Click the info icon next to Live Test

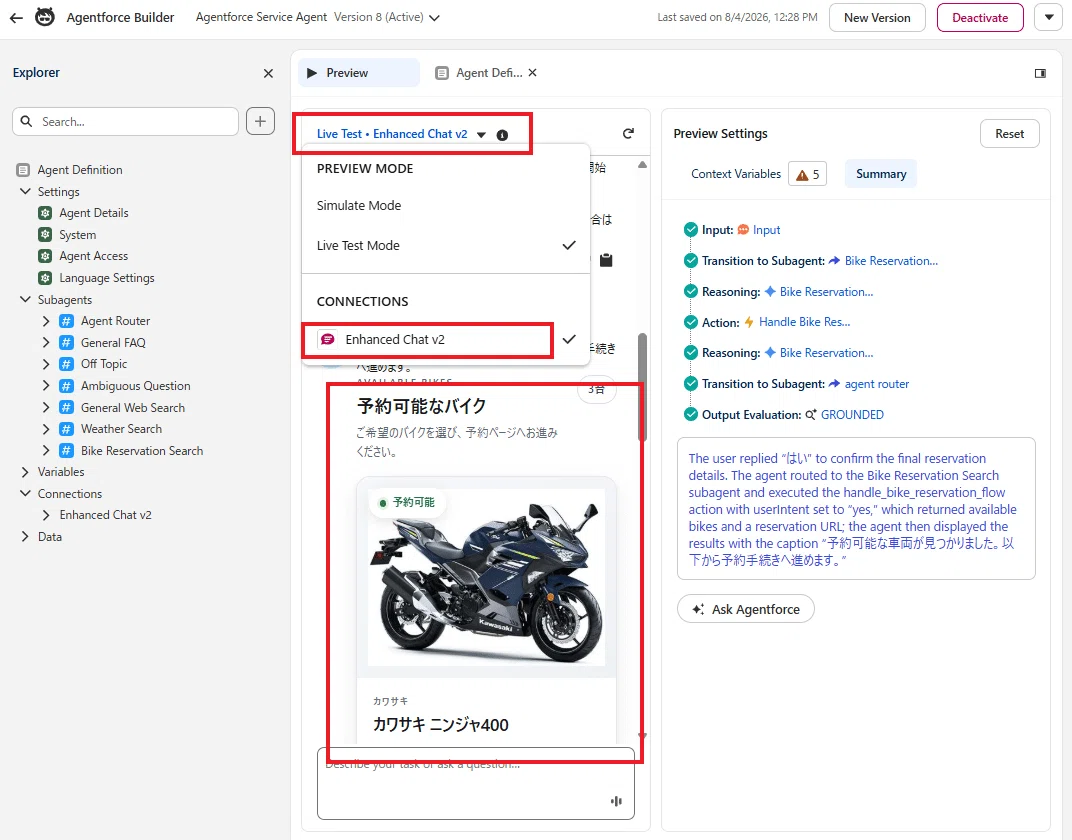[502, 135]
